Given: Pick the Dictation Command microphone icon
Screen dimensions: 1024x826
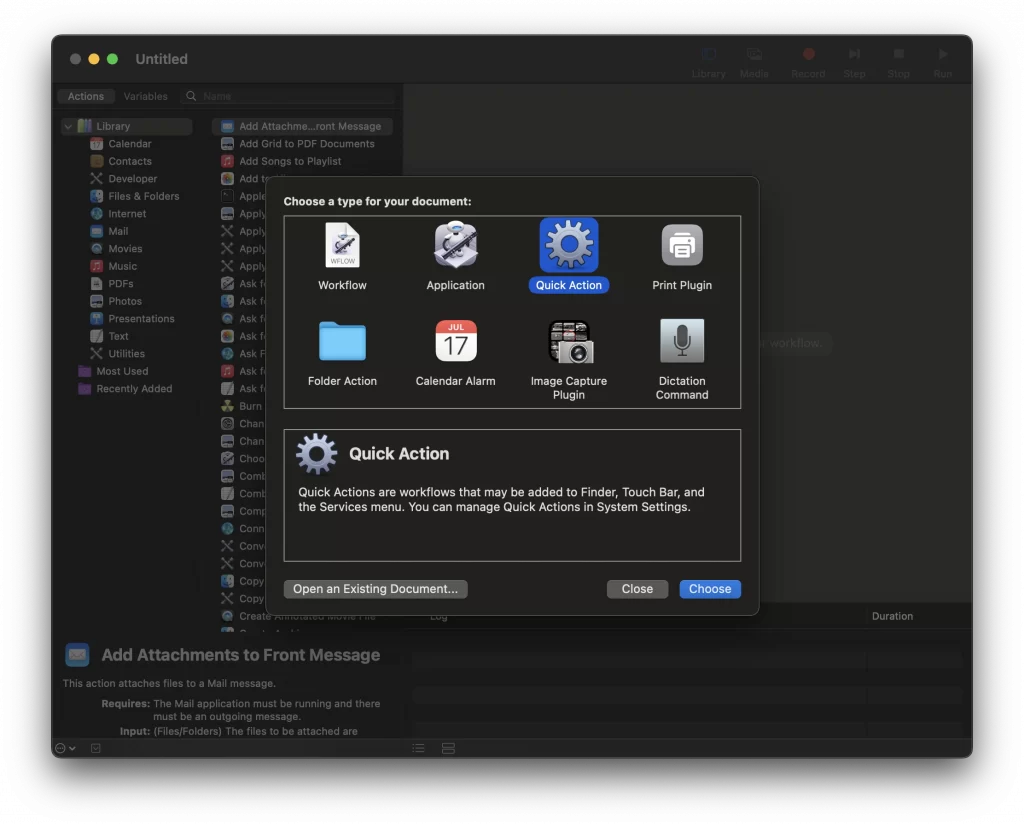Looking at the screenshot, I should pos(682,342).
